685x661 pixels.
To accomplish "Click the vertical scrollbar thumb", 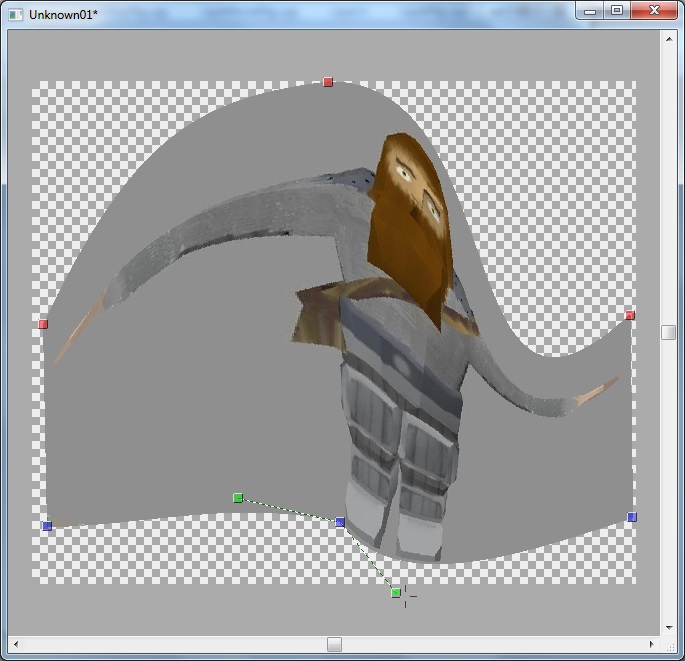I will [668, 333].
